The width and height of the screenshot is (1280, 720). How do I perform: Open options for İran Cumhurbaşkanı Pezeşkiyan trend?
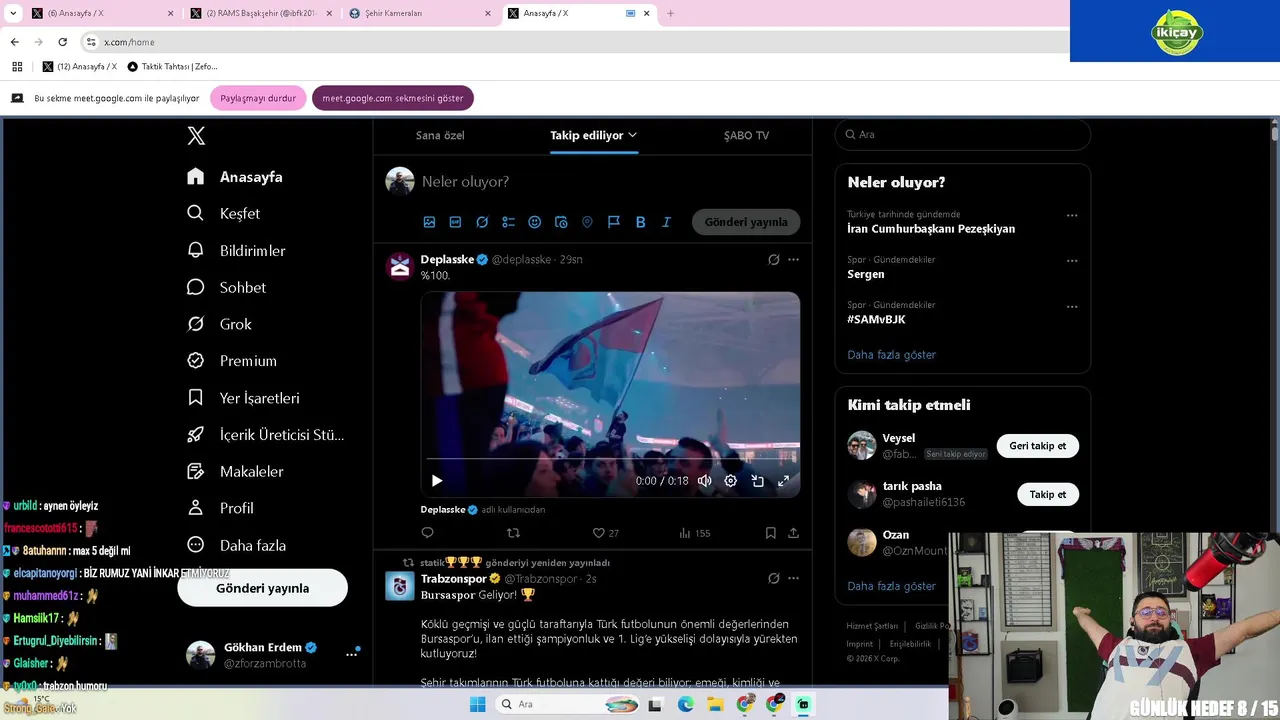(1072, 215)
